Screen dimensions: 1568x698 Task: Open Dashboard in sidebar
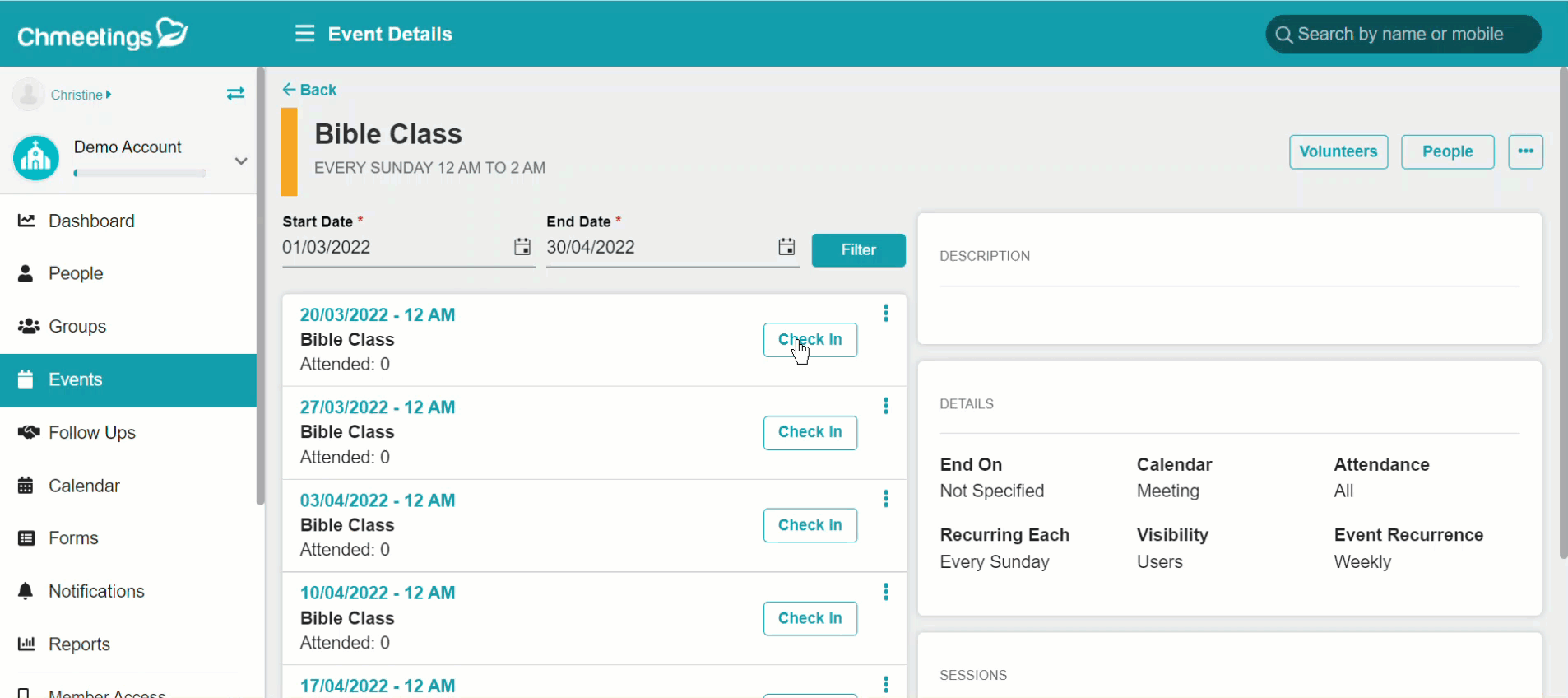point(128,221)
